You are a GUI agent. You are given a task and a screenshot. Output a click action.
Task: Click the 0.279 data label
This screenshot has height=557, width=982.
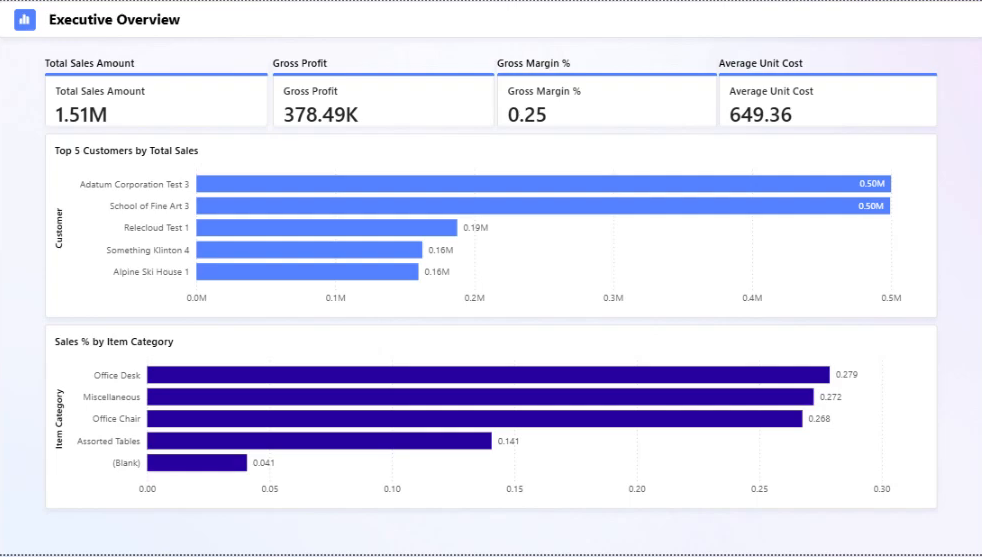(847, 375)
